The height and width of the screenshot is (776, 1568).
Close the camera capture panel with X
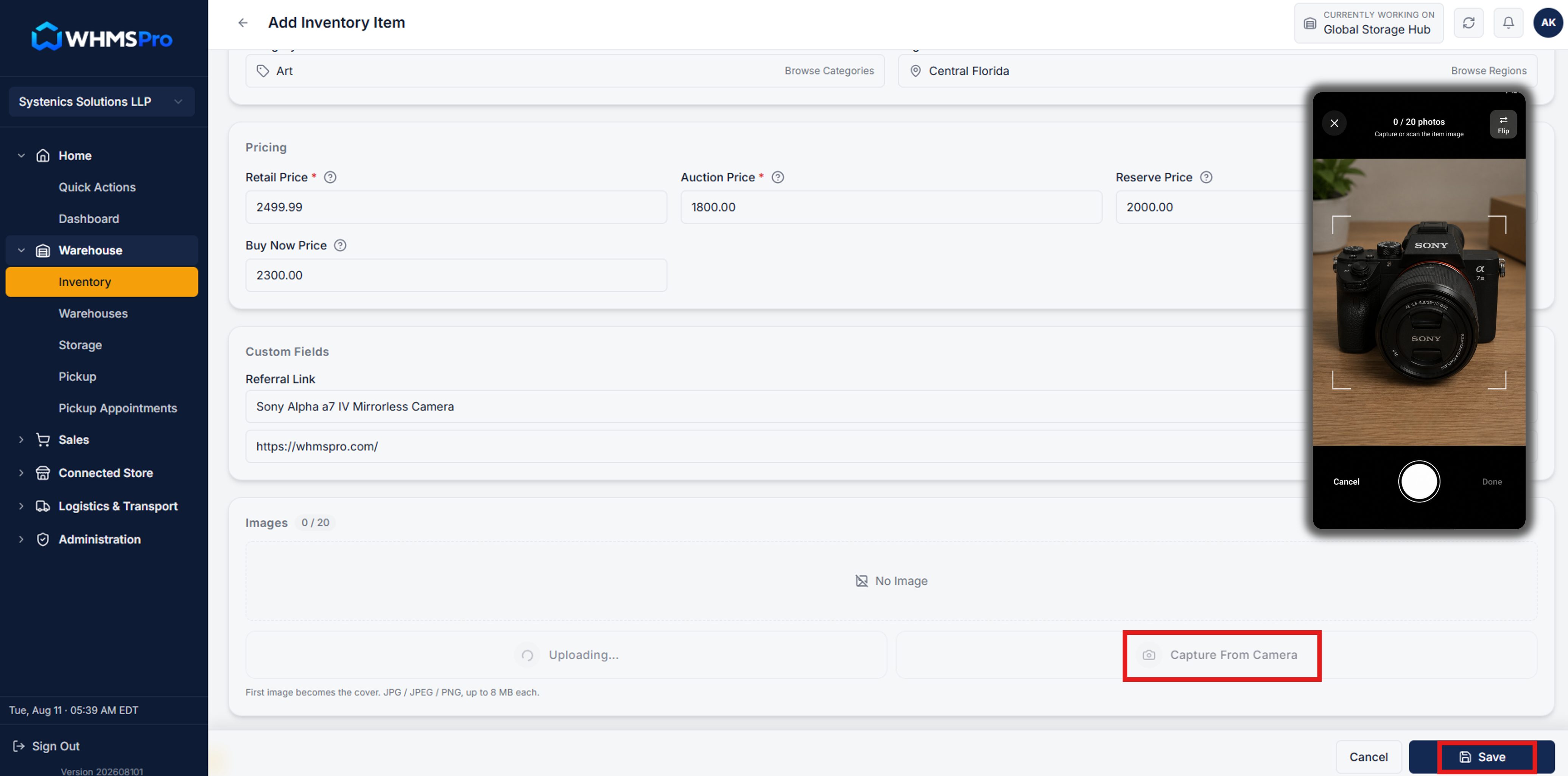[1334, 123]
